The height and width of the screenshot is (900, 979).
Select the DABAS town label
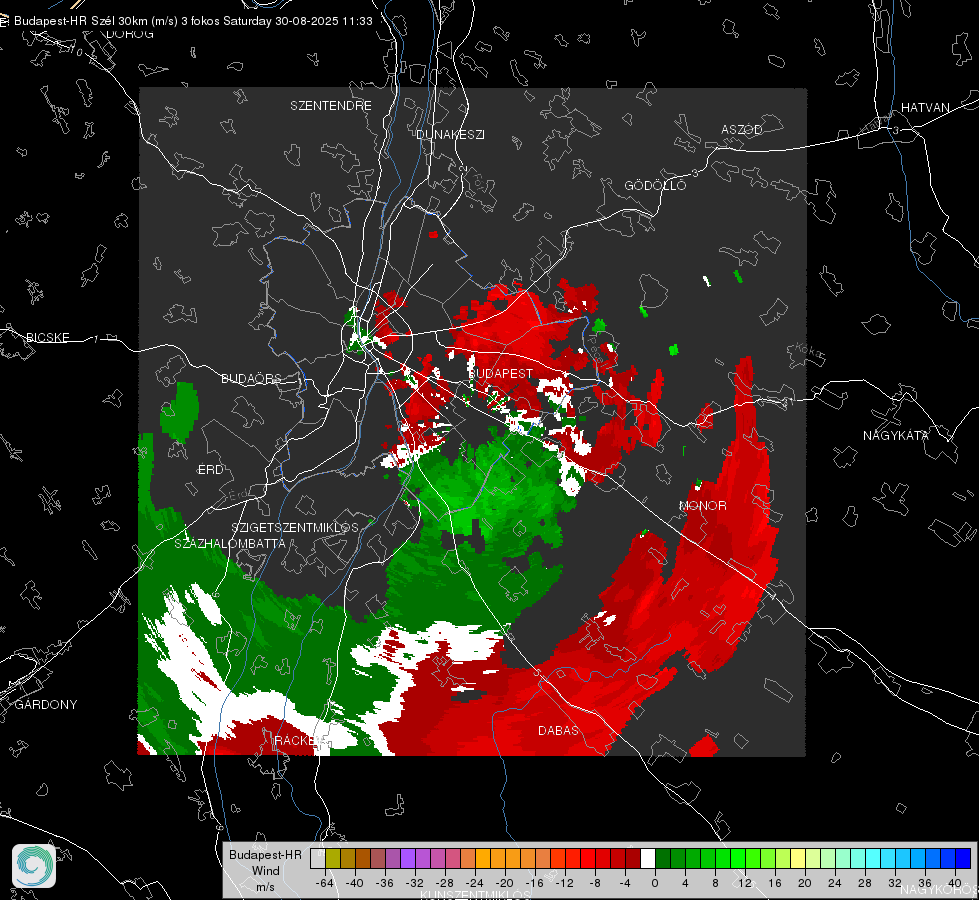558,730
